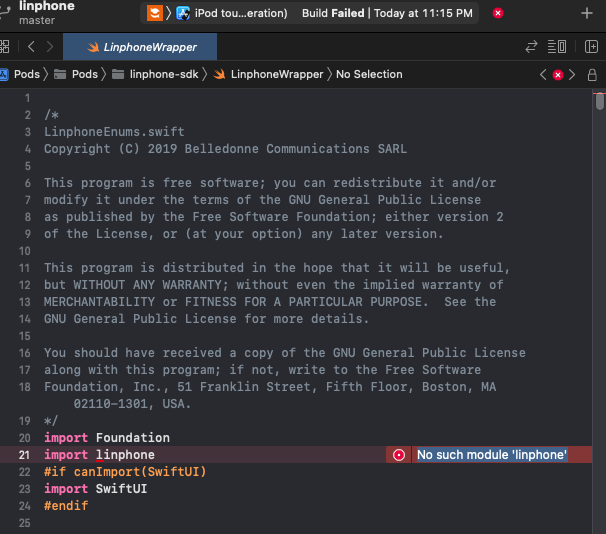Click the "import SwiftUI" line
Viewport: 606px width, 534px height.
click(95, 489)
